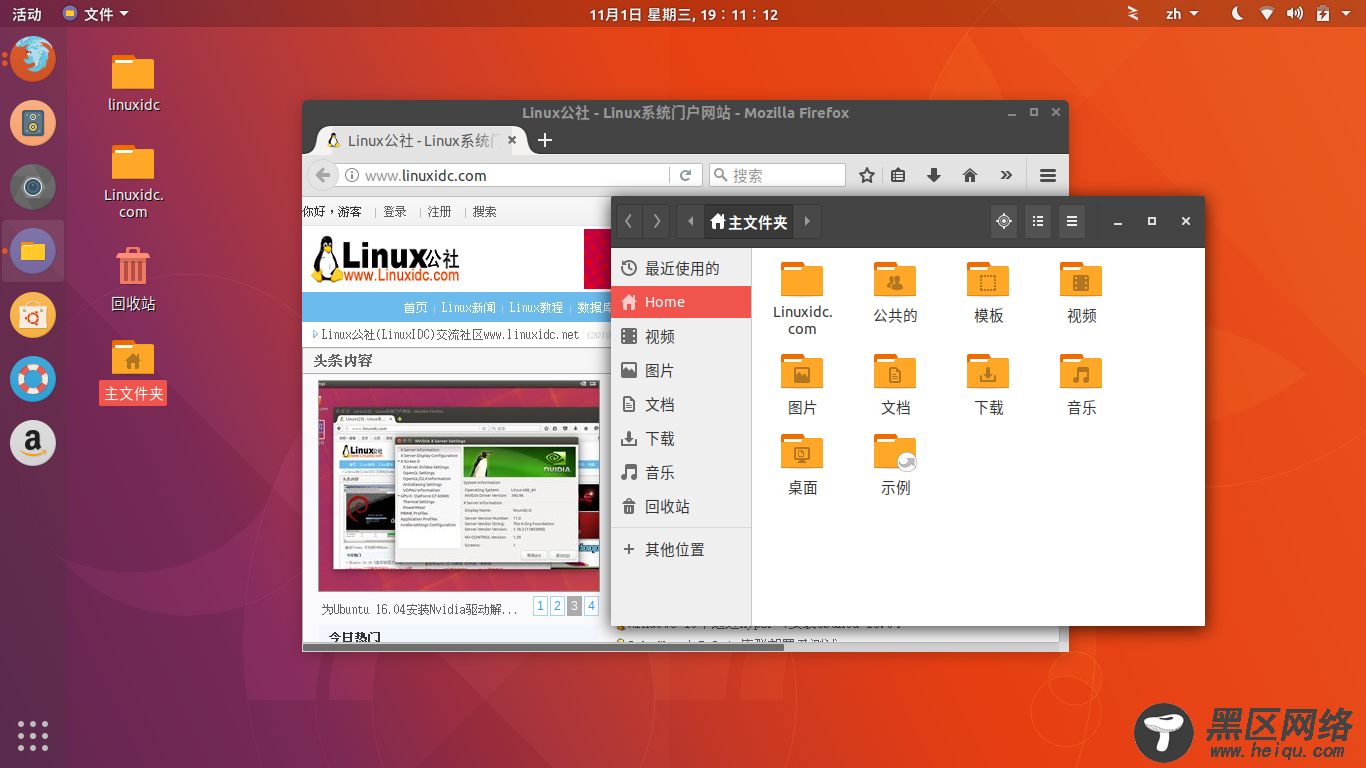Select 音乐 in Files sidebar
This screenshot has height=768, width=1366.
coord(681,472)
